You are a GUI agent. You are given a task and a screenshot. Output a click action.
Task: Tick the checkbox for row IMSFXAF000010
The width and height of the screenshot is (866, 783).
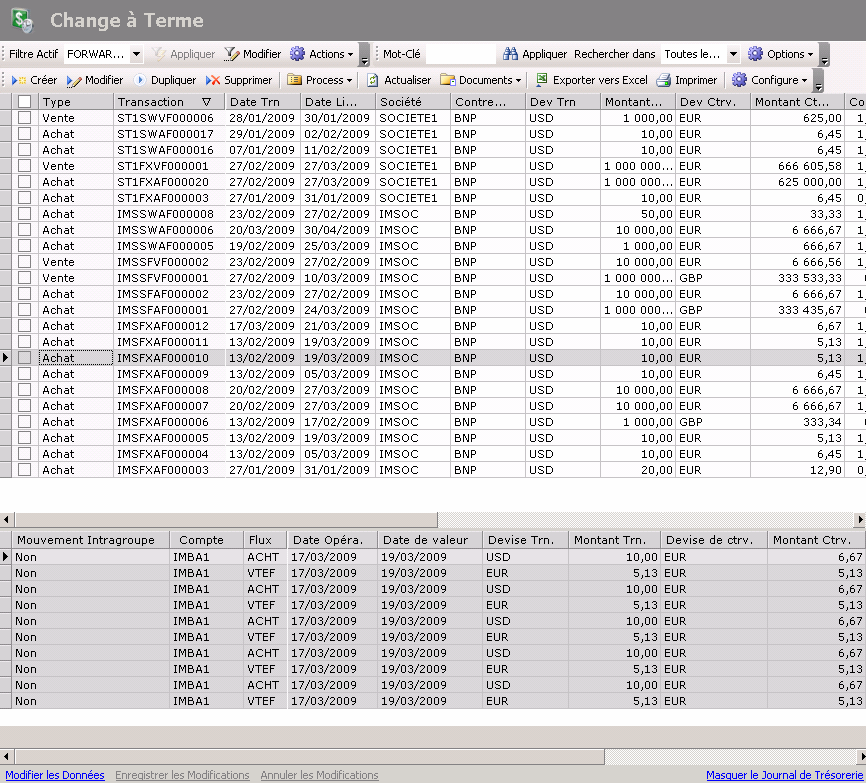25,358
